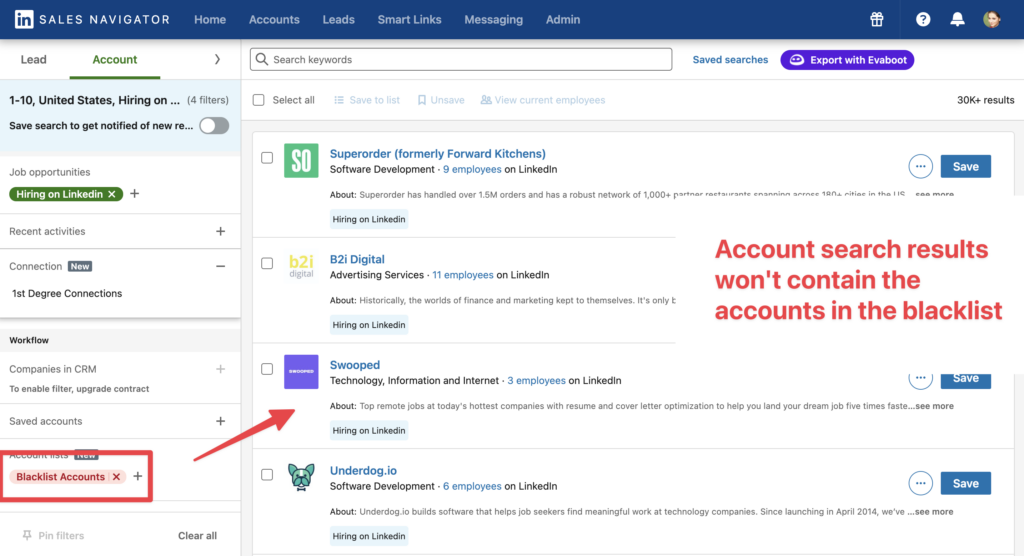Screen dimensions: 1024x556
Task: Collapse the filter panel with chevron
Action: tap(217, 59)
